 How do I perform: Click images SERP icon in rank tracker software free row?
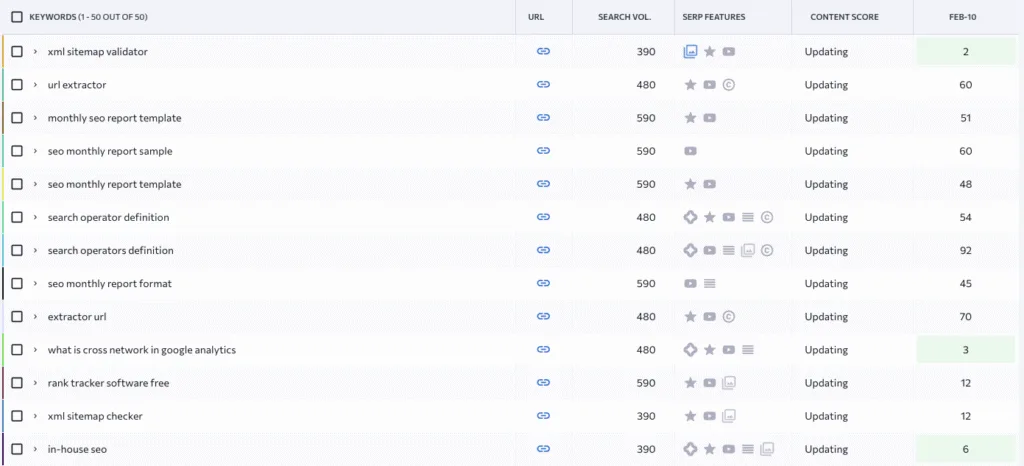click(x=729, y=383)
